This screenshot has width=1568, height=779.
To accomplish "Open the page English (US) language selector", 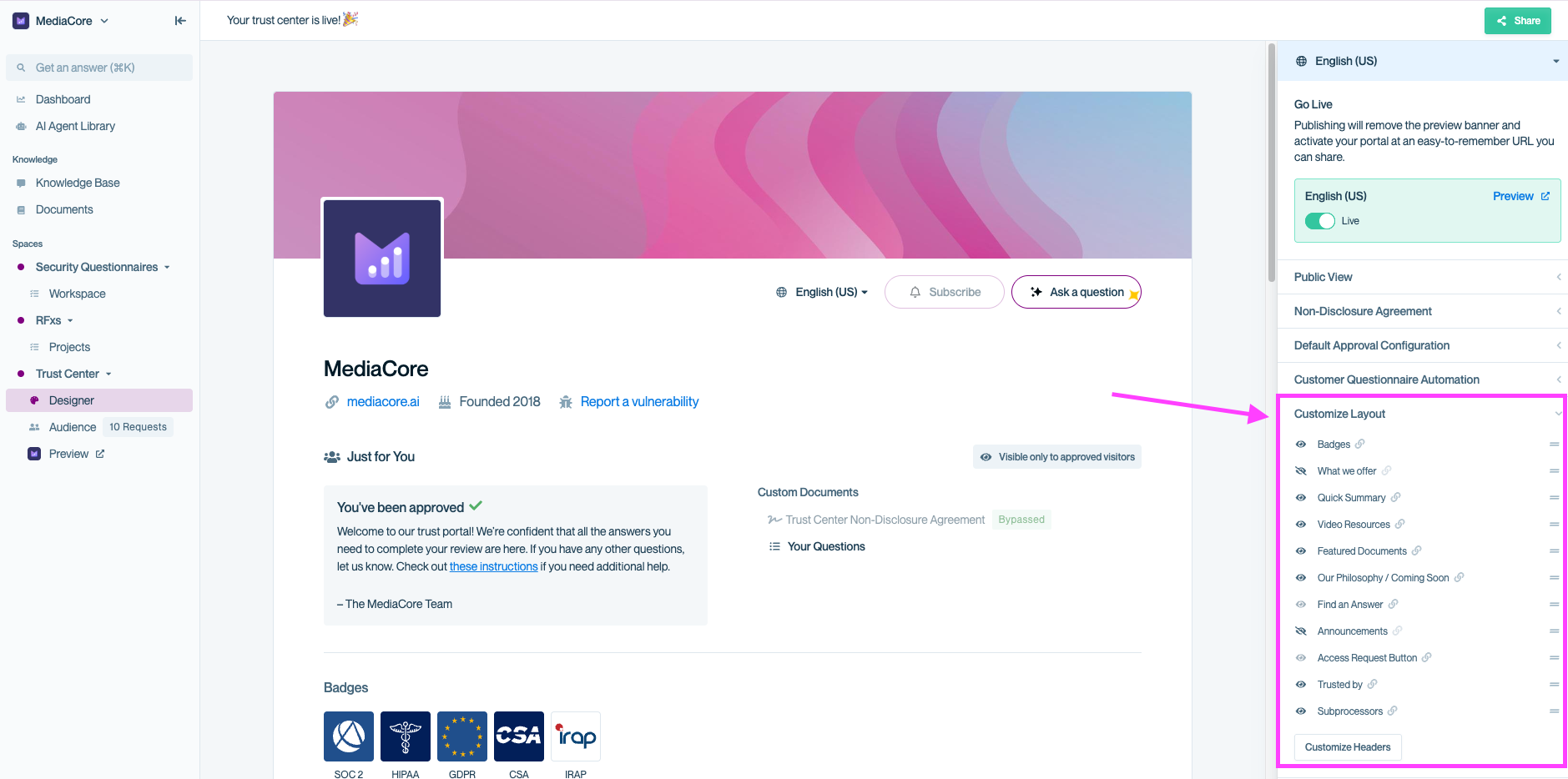I will tap(822, 292).
